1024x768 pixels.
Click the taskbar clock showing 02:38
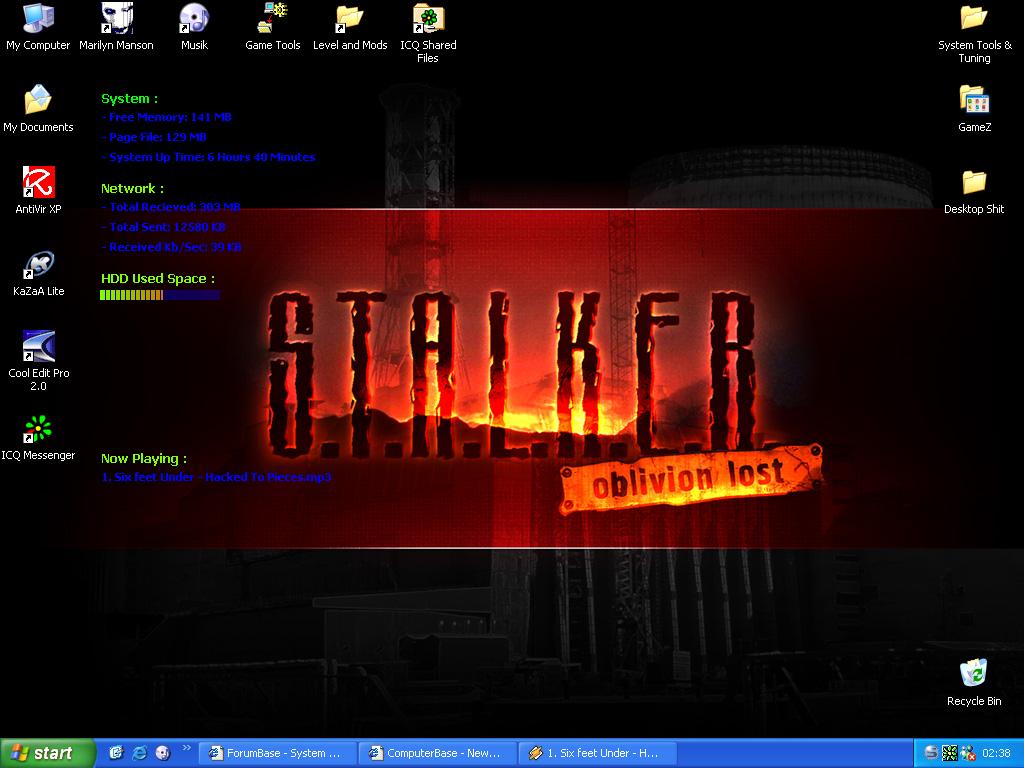(997, 753)
